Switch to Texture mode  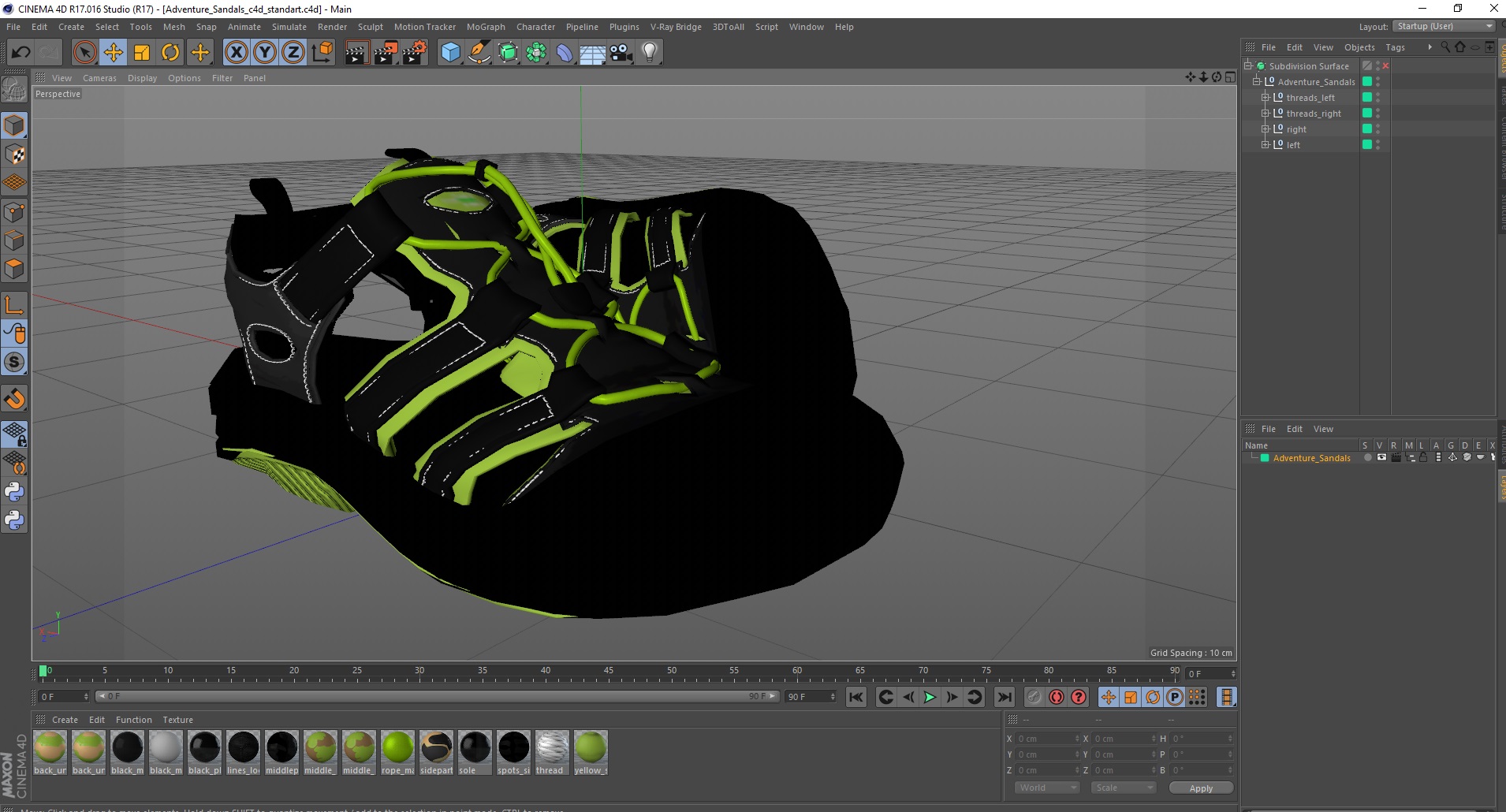click(x=14, y=155)
